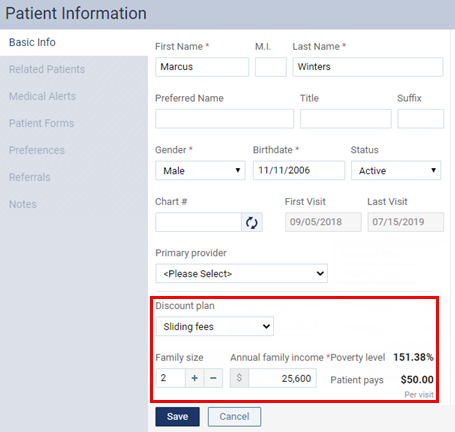455x432 pixels.
Task: Open the Referrals tab
Action: 30,177
